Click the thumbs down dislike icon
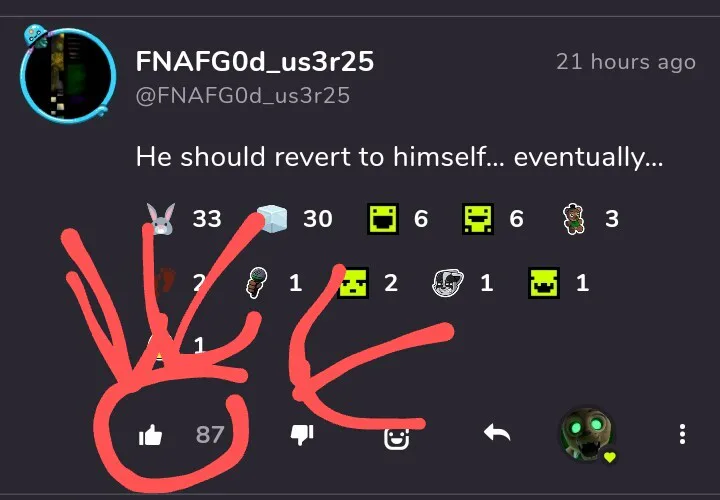Image resolution: width=720 pixels, height=500 pixels. (x=302, y=434)
